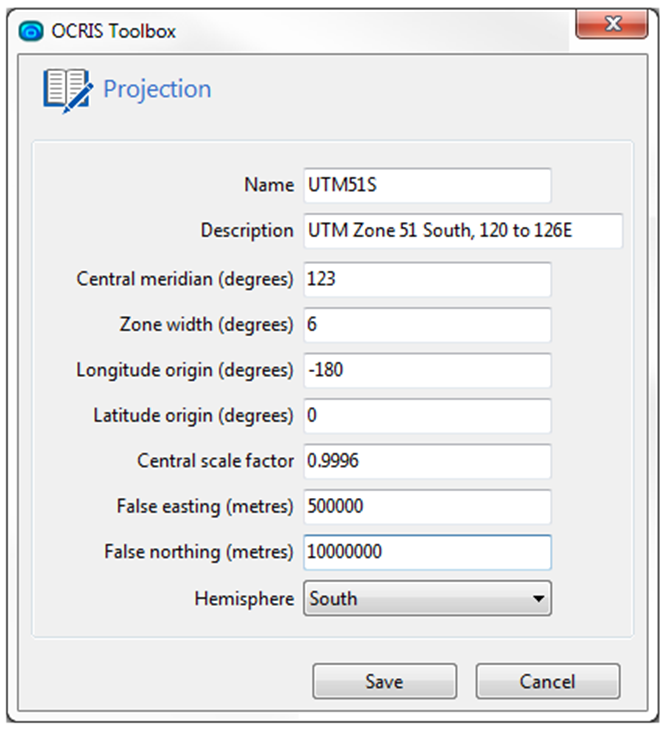Image resolution: width=664 pixels, height=729 pixels.
Task: Click into the Latitude origin field
Action: coord(427,416)
